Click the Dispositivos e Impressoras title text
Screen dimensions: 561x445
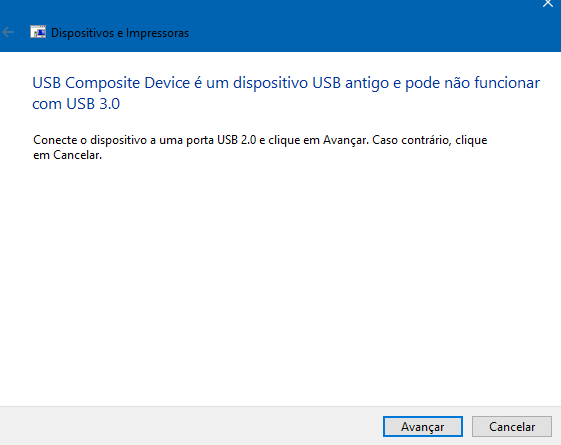click(120, 33)
